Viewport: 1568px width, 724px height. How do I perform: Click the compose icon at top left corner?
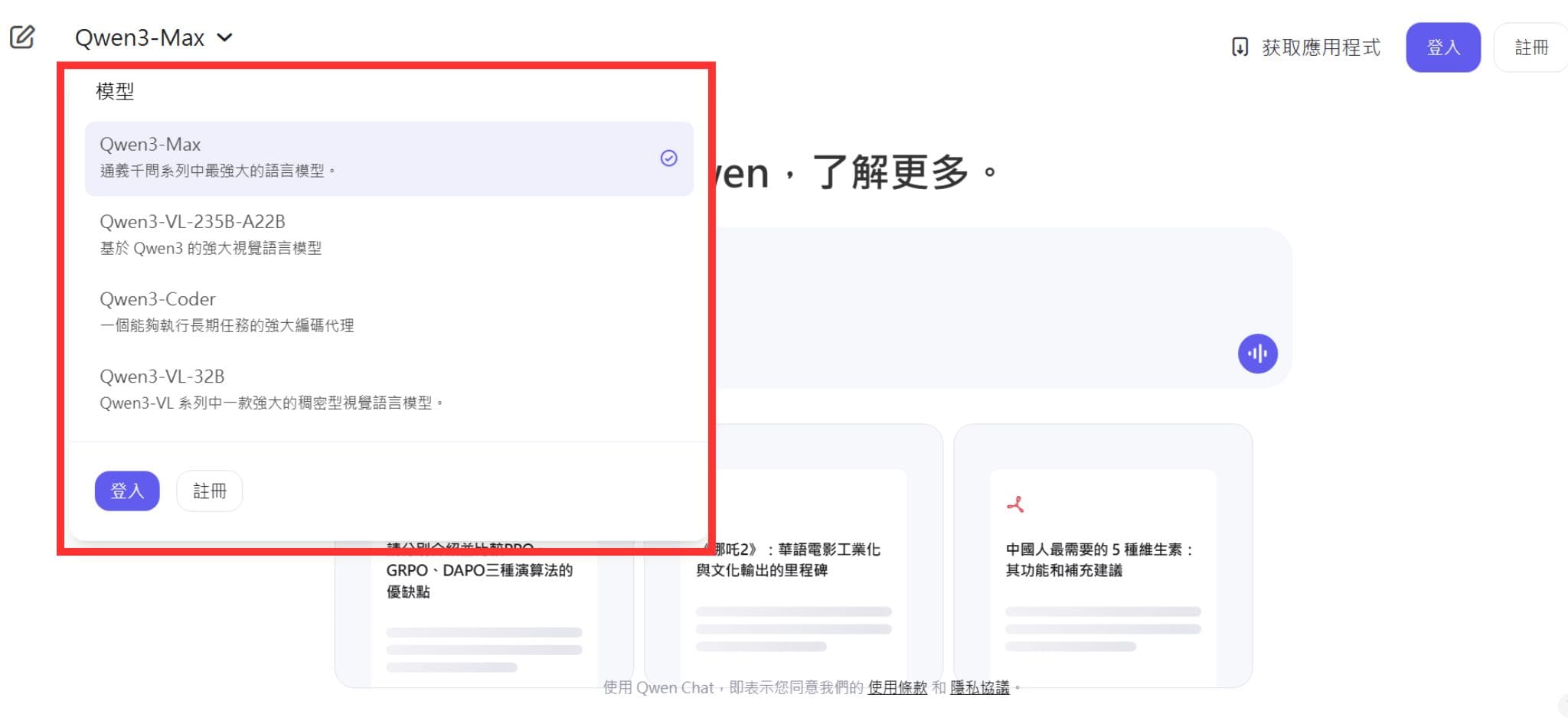pyautogui.click(x=21, y=36)
